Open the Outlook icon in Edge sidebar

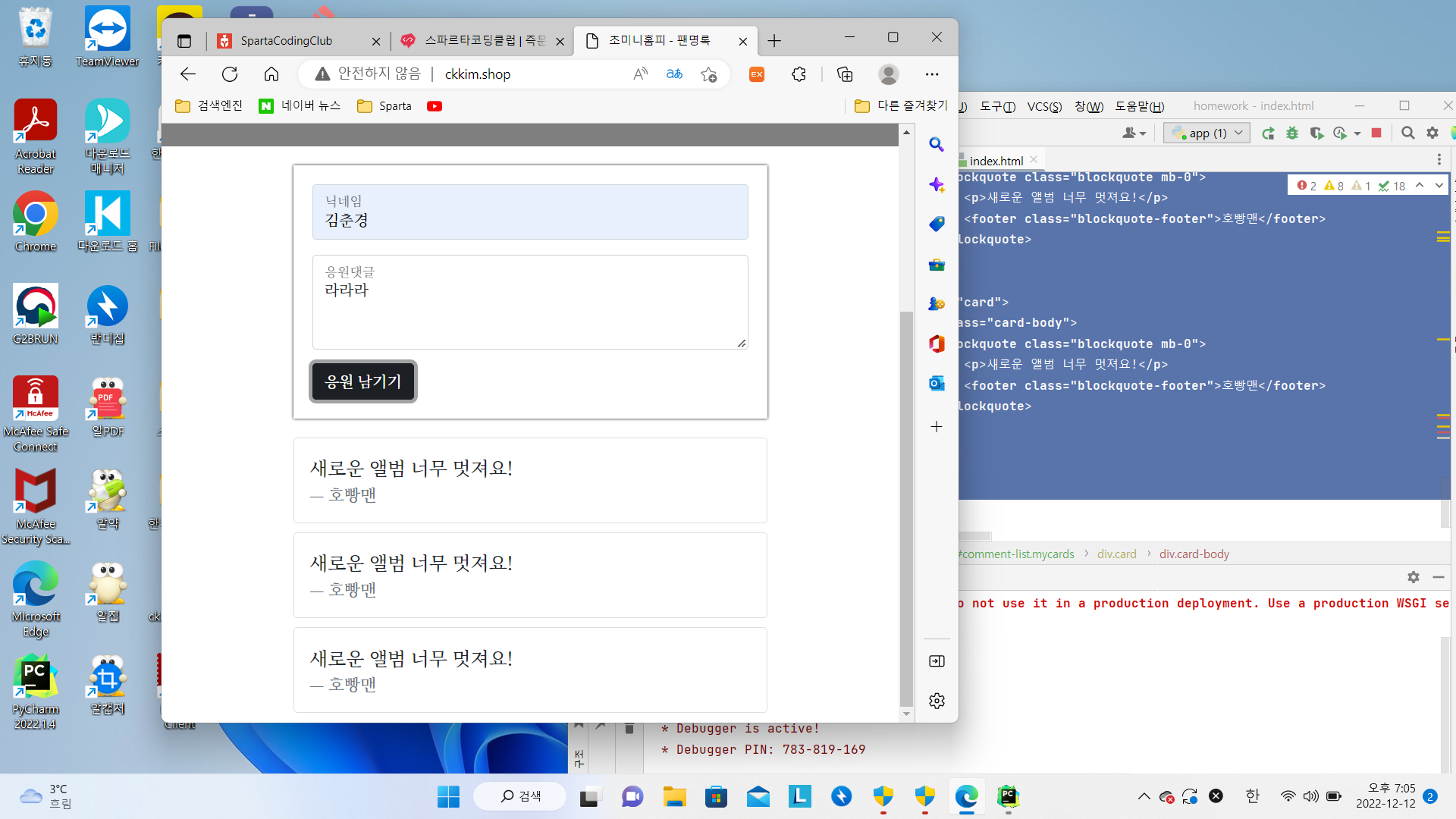[937, 383]
